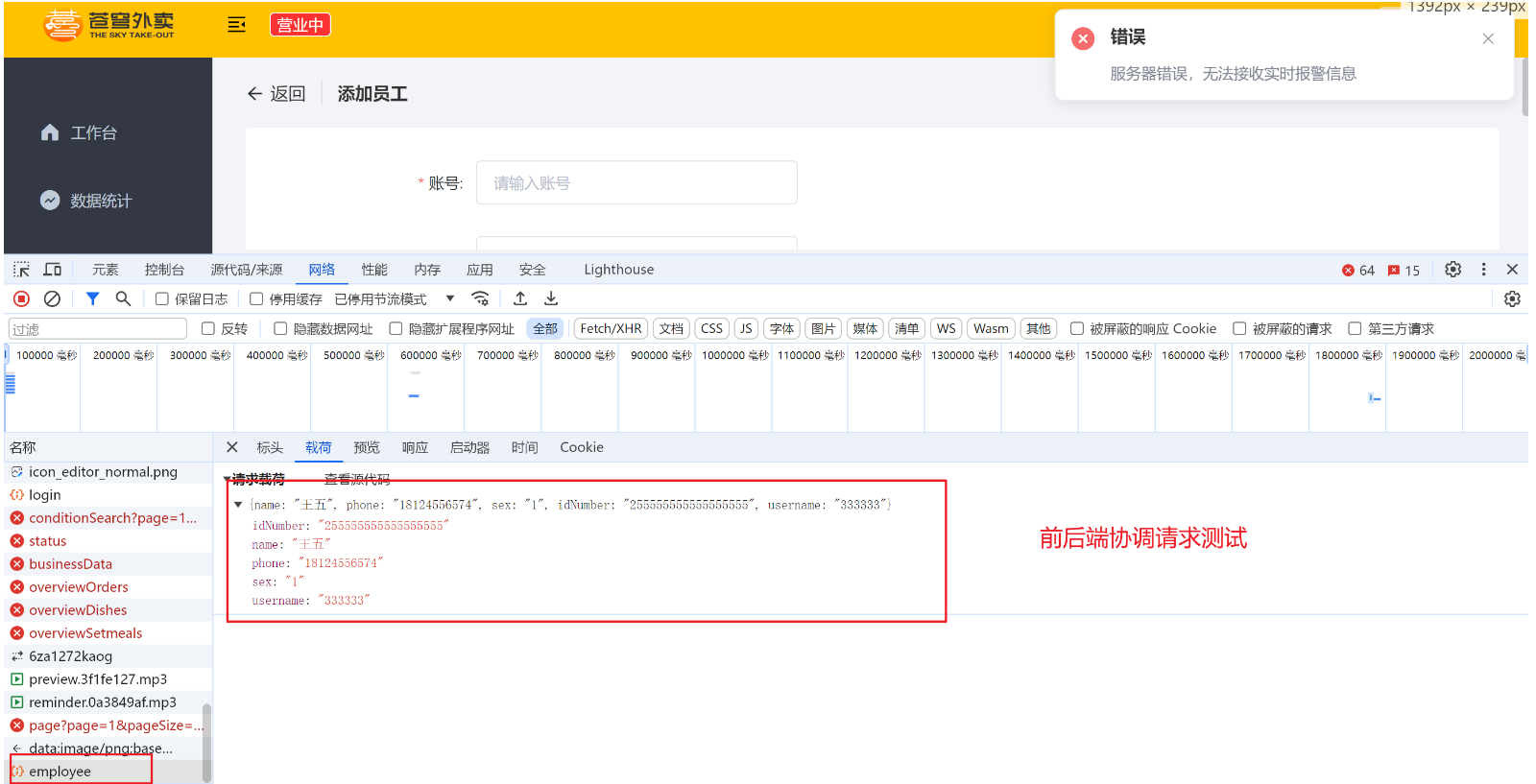Viewport: 1536px width, 784px height.
Task: Collapse the payload JSON object triangle
Action: 238,505
